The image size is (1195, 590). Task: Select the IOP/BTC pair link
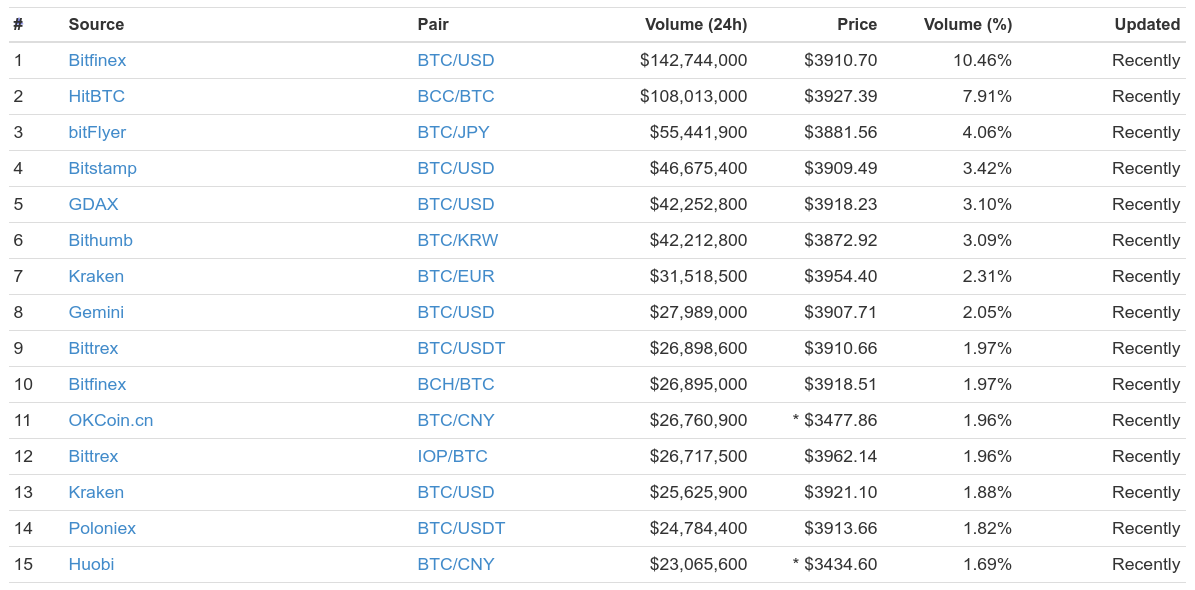pyautogui.click(x=453, y=456)
